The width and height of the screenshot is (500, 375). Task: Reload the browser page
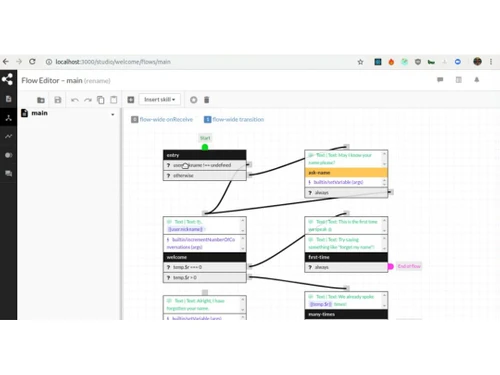click(32, 62)
